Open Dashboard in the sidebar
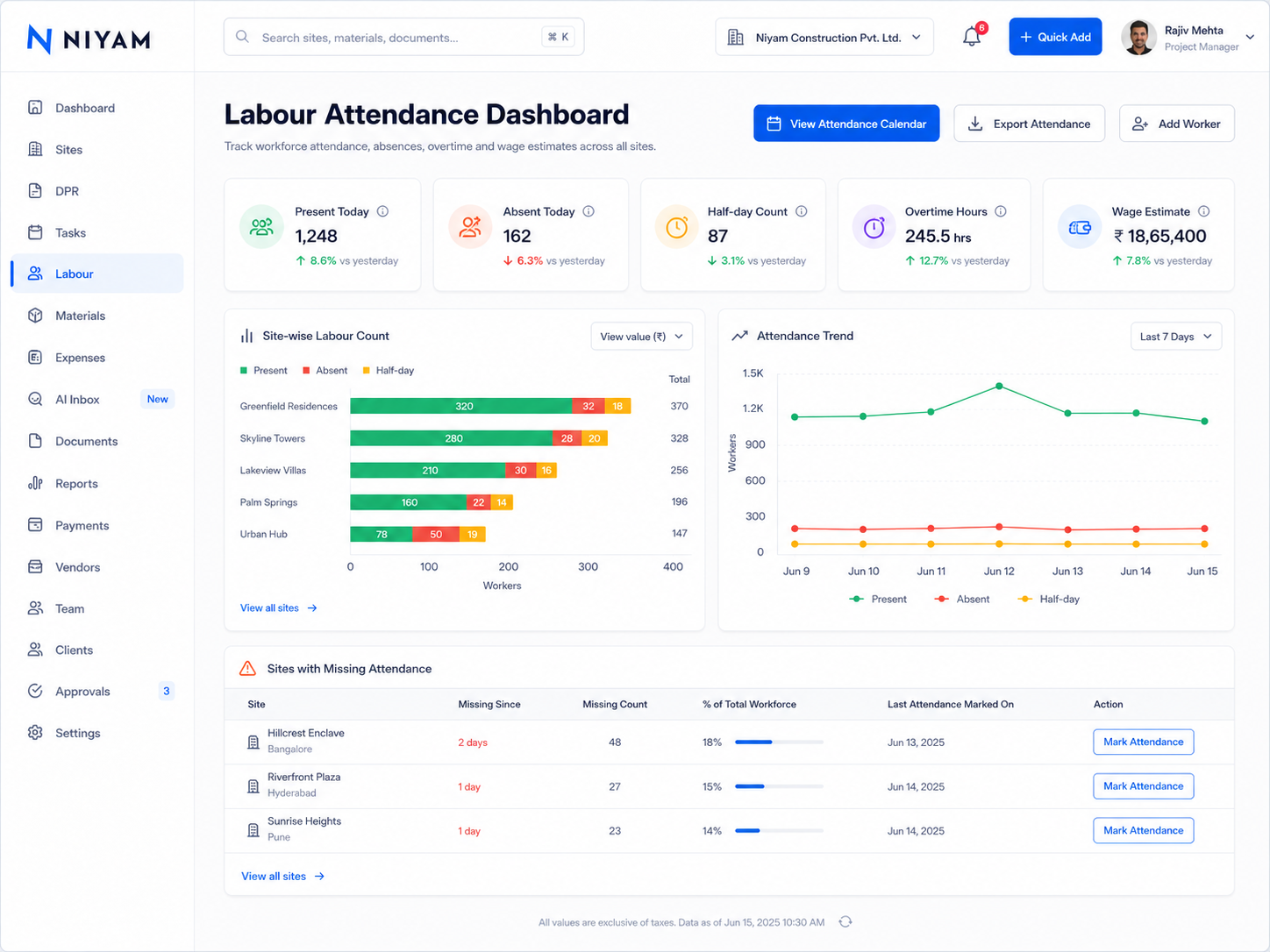1270x952 pixels. [96, 108]
